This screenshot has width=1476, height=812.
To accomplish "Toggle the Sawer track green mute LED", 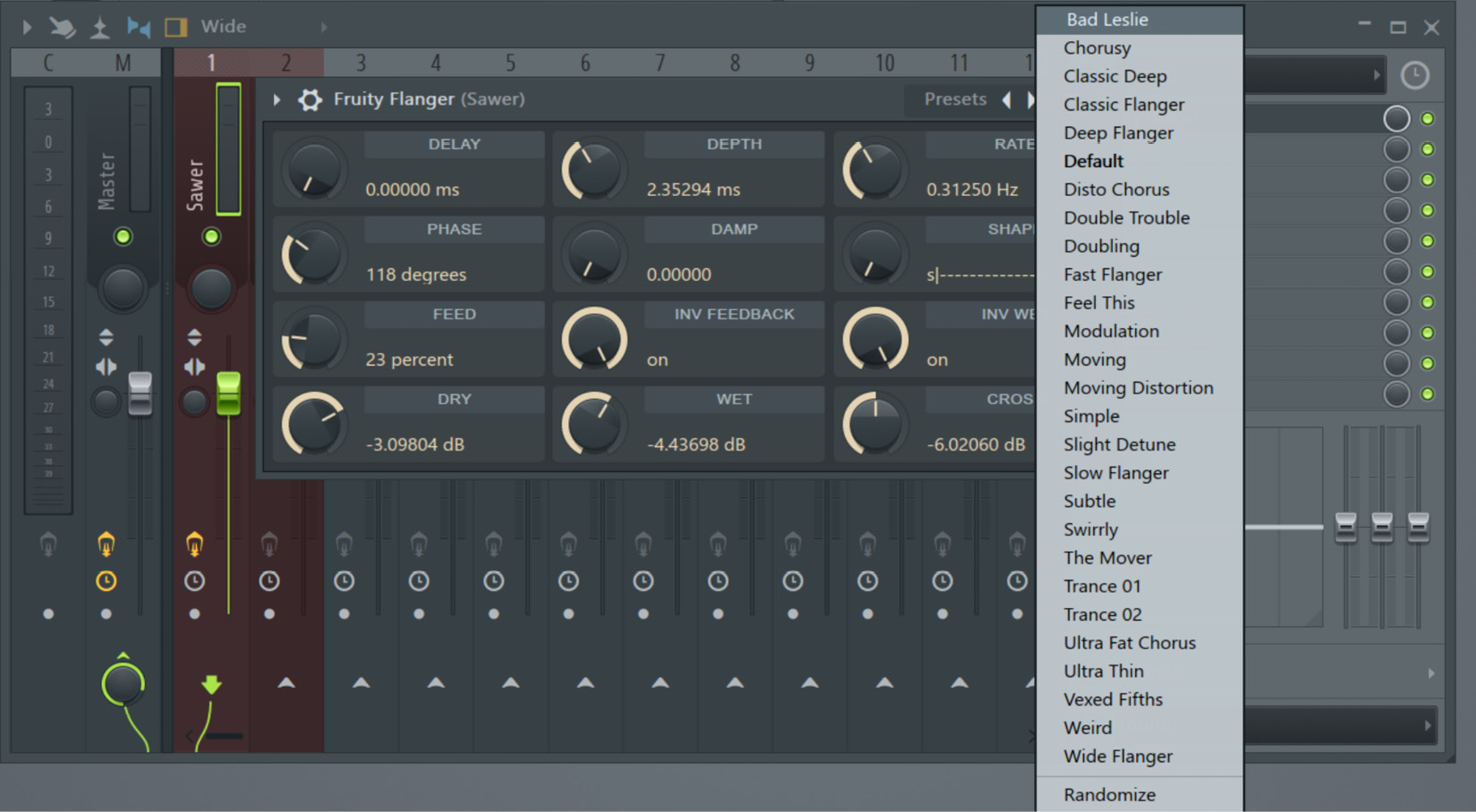I will [x=211, y=236].
